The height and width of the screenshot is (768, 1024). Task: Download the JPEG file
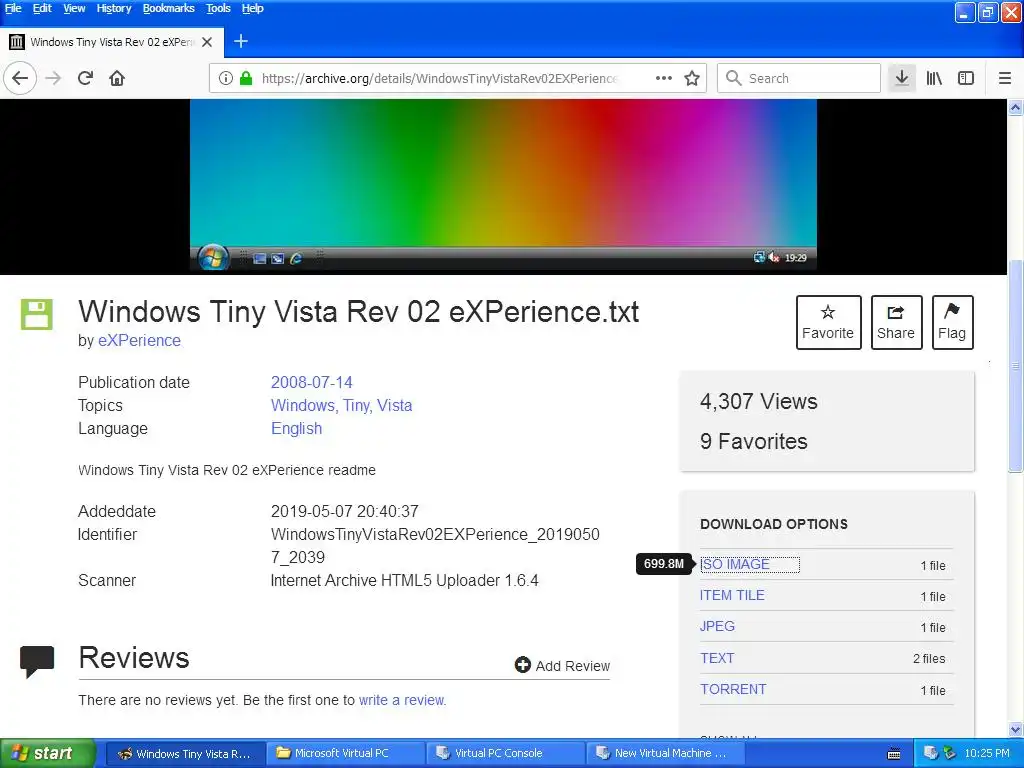717,626
